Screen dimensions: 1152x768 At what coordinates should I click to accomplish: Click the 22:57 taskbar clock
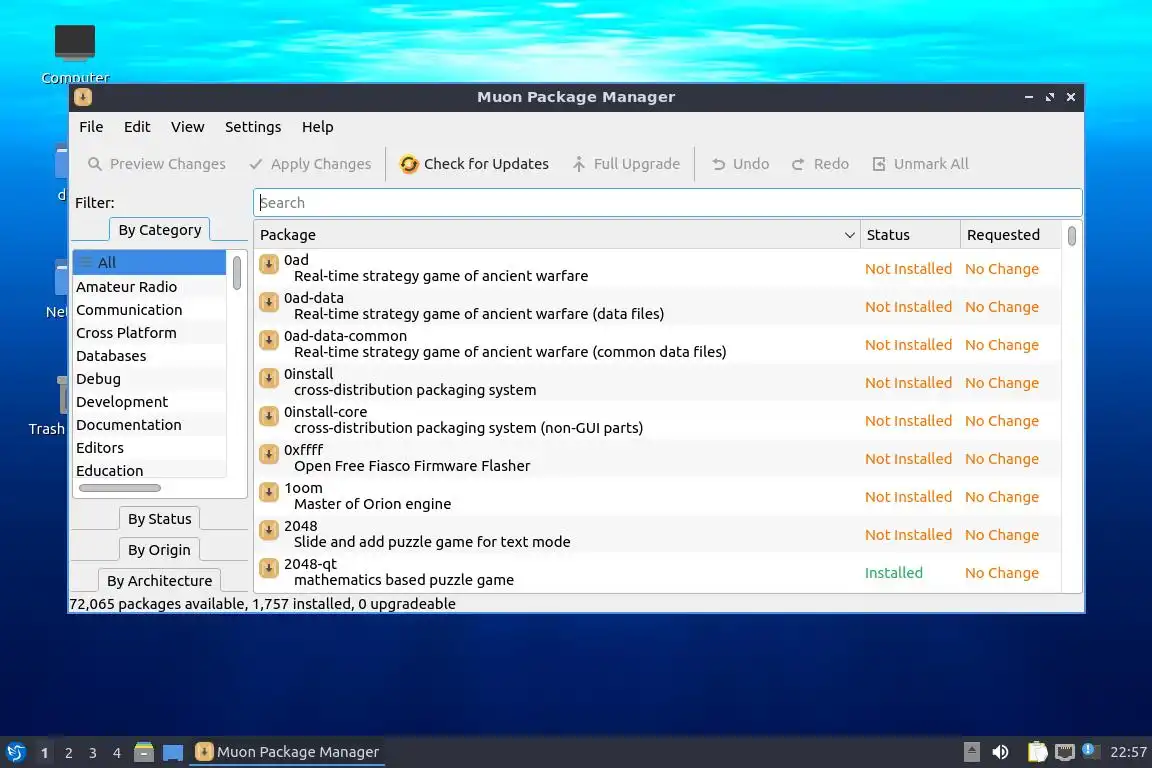[x=1128, y=752]
